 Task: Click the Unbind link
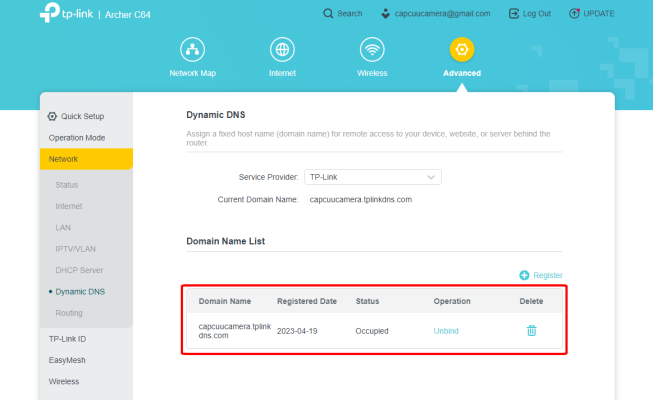[x=446, y=331]
